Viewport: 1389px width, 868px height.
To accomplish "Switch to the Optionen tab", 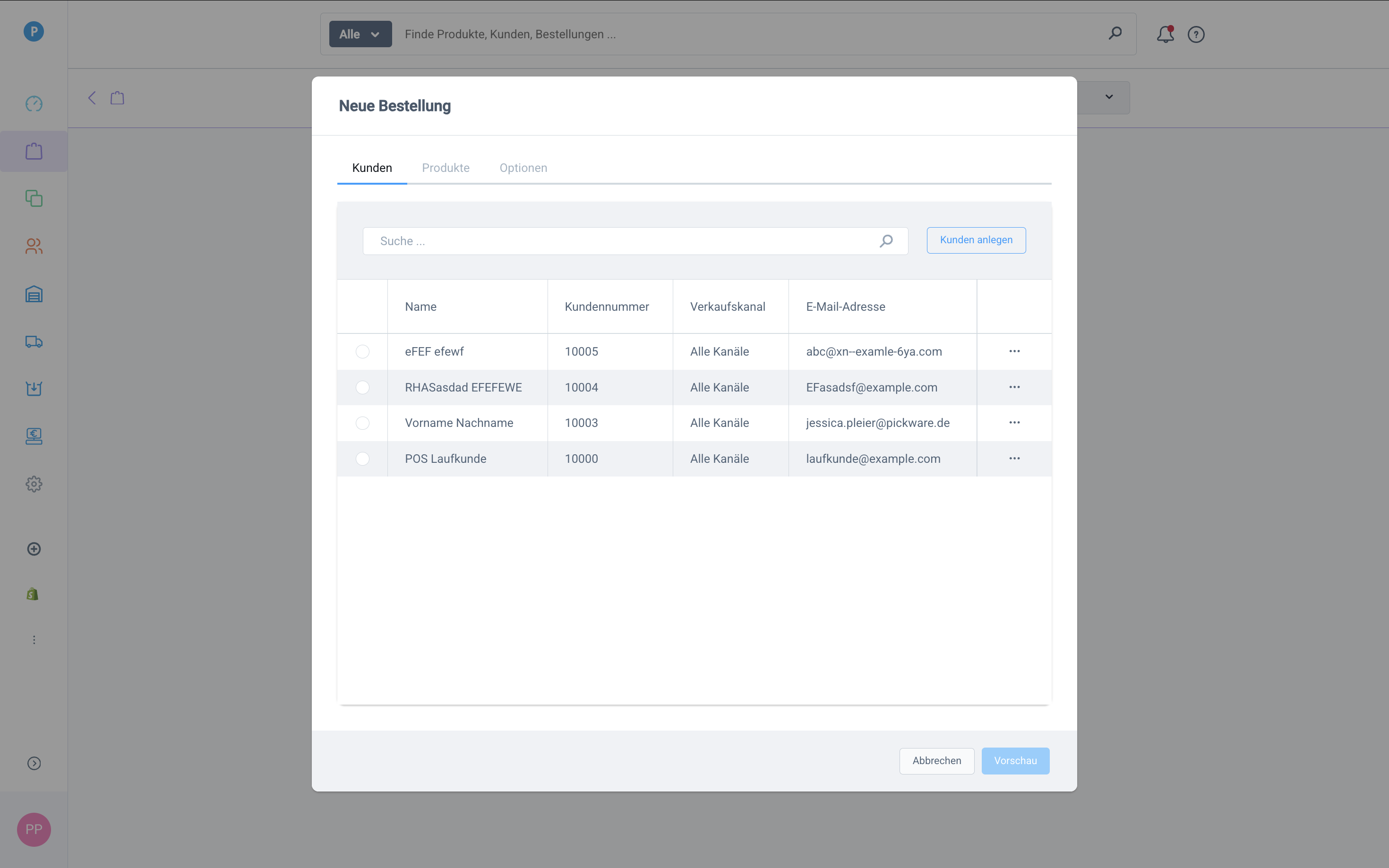I will coord(523,168).
